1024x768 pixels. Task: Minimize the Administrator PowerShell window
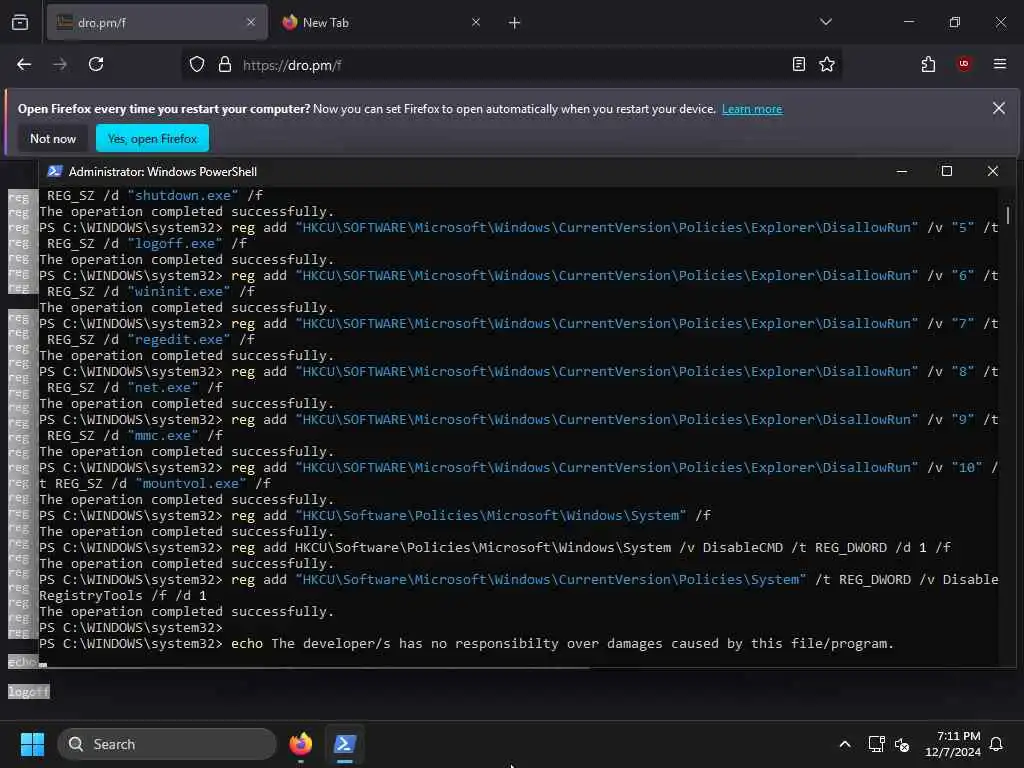point(902,171)
